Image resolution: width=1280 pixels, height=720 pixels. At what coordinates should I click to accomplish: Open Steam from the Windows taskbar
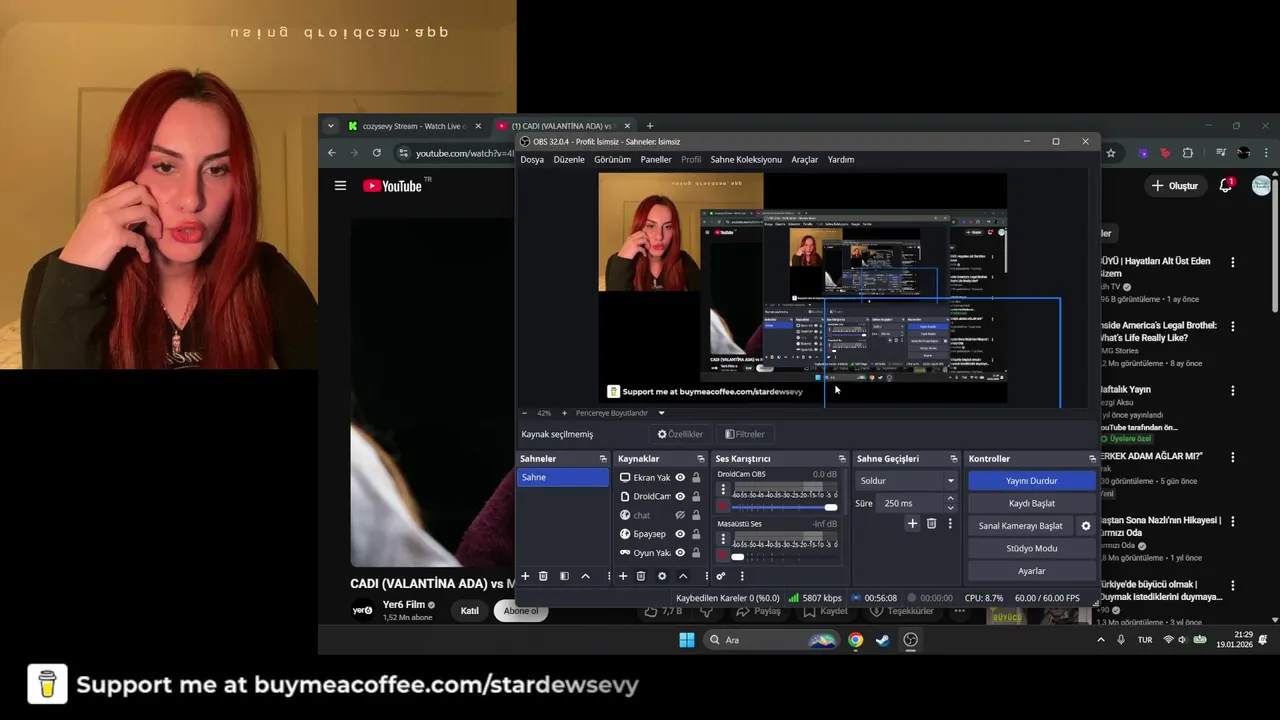click(882, 640)
